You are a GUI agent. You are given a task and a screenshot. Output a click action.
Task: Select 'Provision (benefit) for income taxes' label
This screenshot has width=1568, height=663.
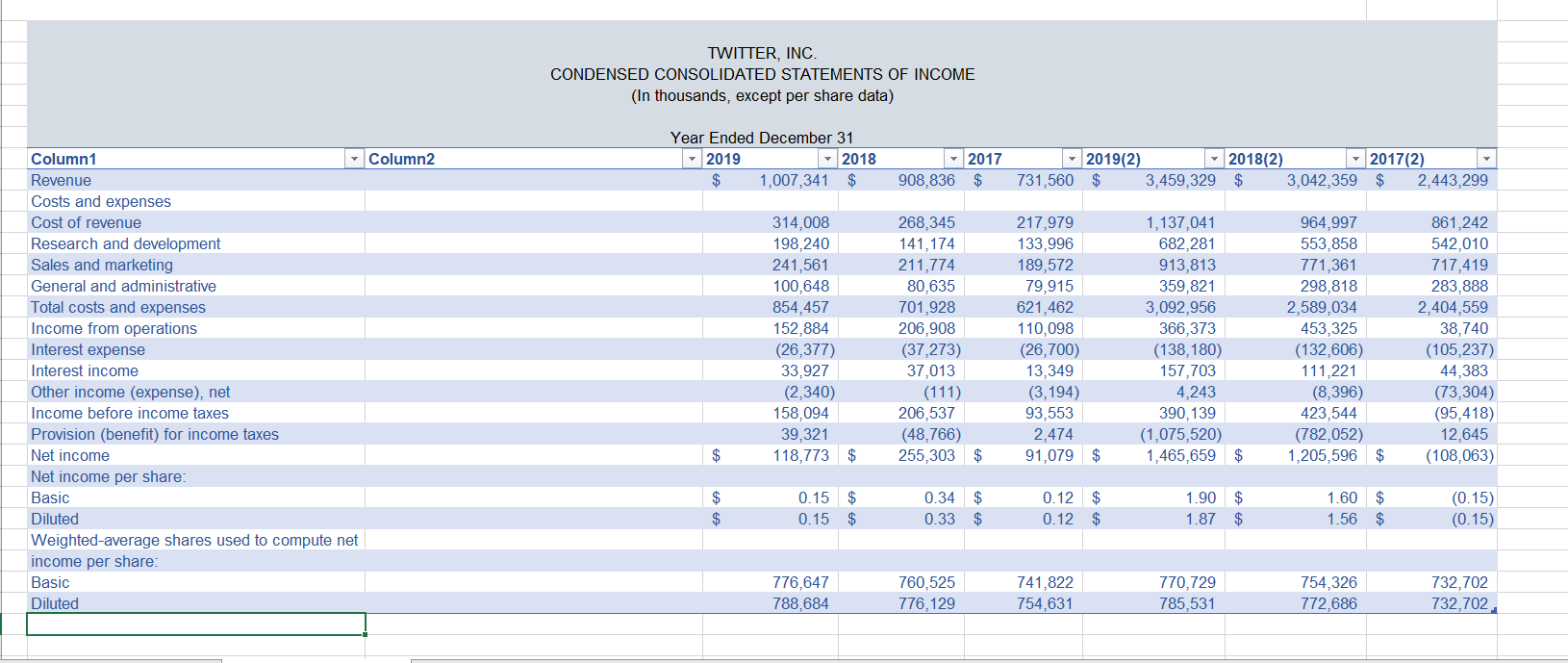tap(155, 434)
